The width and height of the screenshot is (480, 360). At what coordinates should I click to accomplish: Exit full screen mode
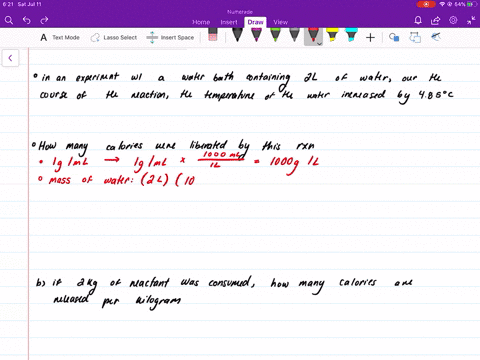point(471,20)
